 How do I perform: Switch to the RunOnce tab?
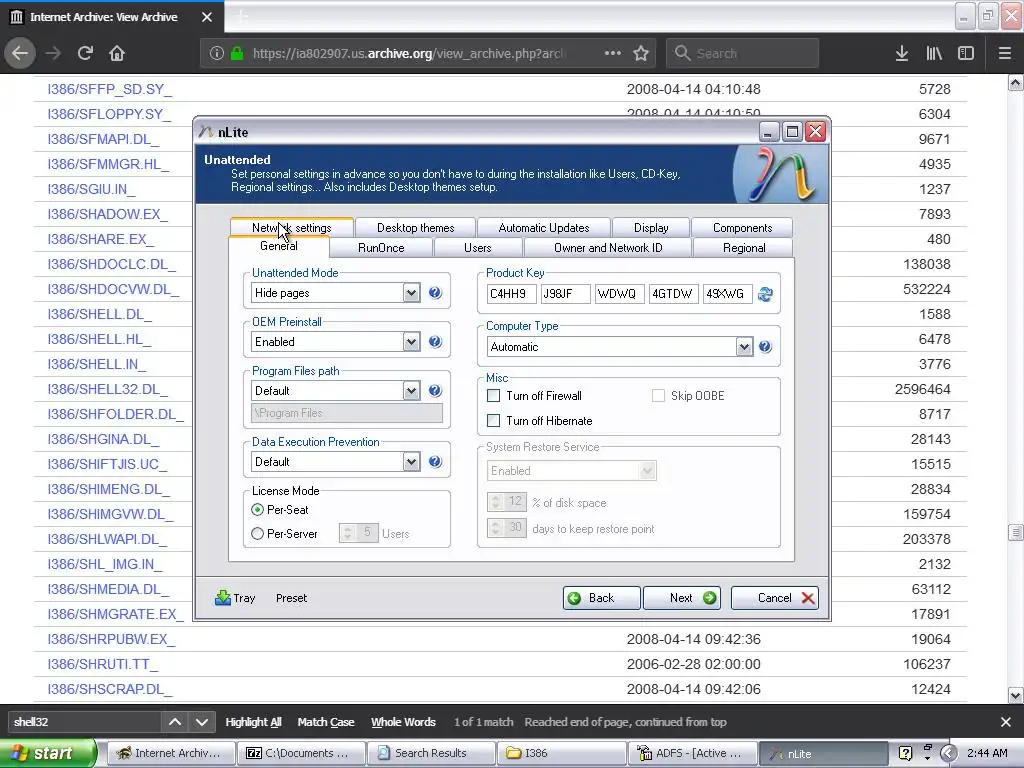381,248
